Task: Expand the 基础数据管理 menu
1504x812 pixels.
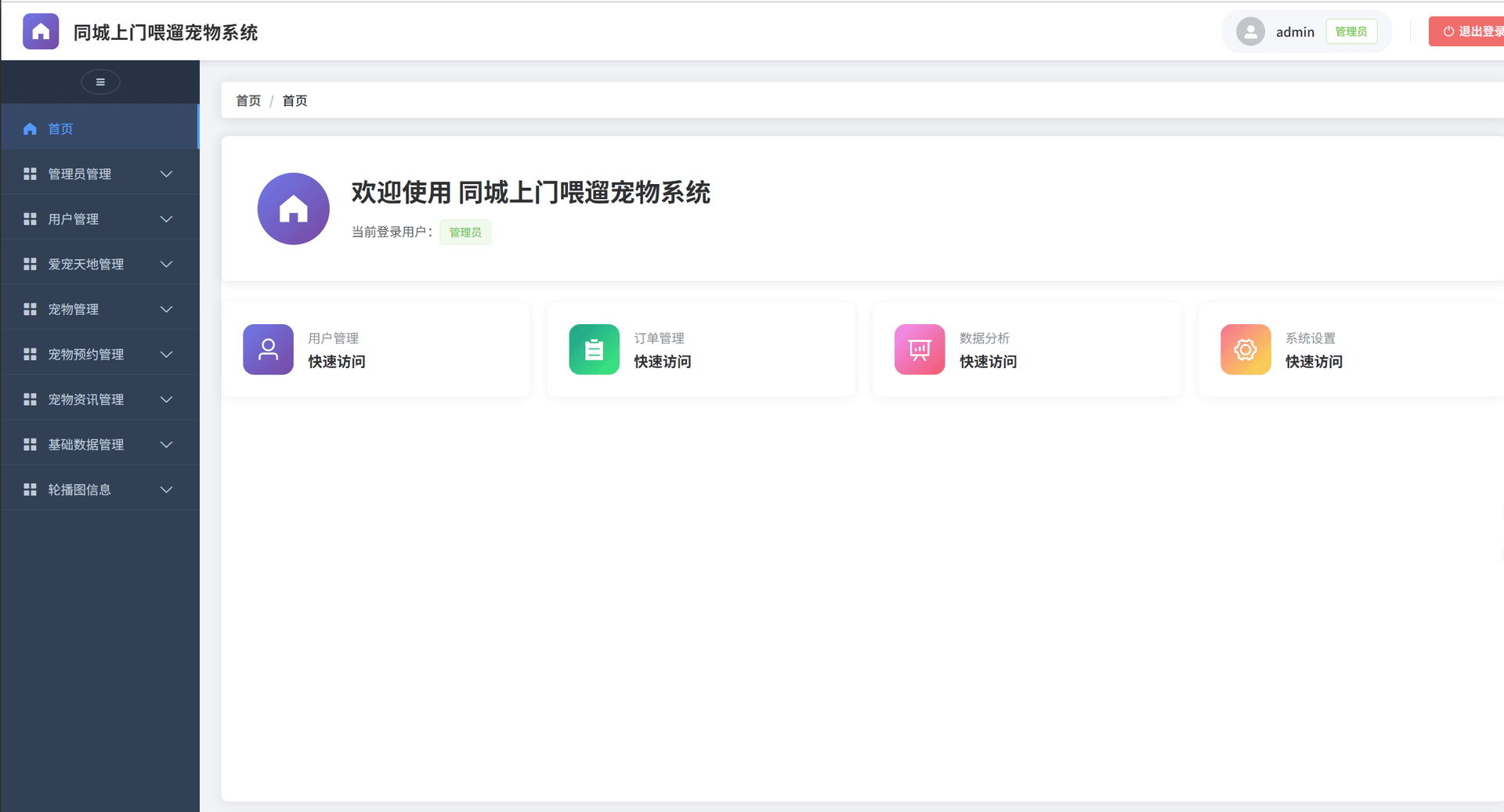Action: (85, 444)
